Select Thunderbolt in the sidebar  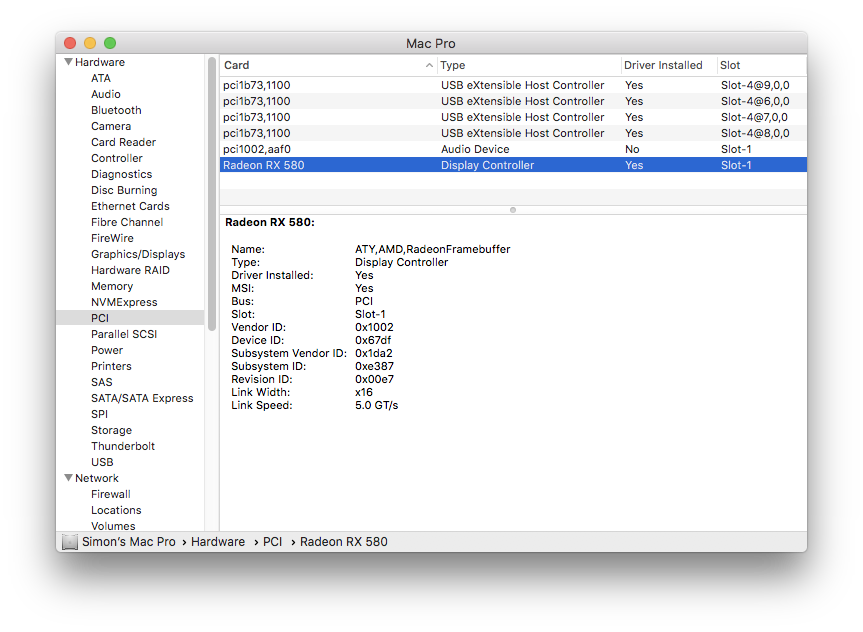(123, 445)
